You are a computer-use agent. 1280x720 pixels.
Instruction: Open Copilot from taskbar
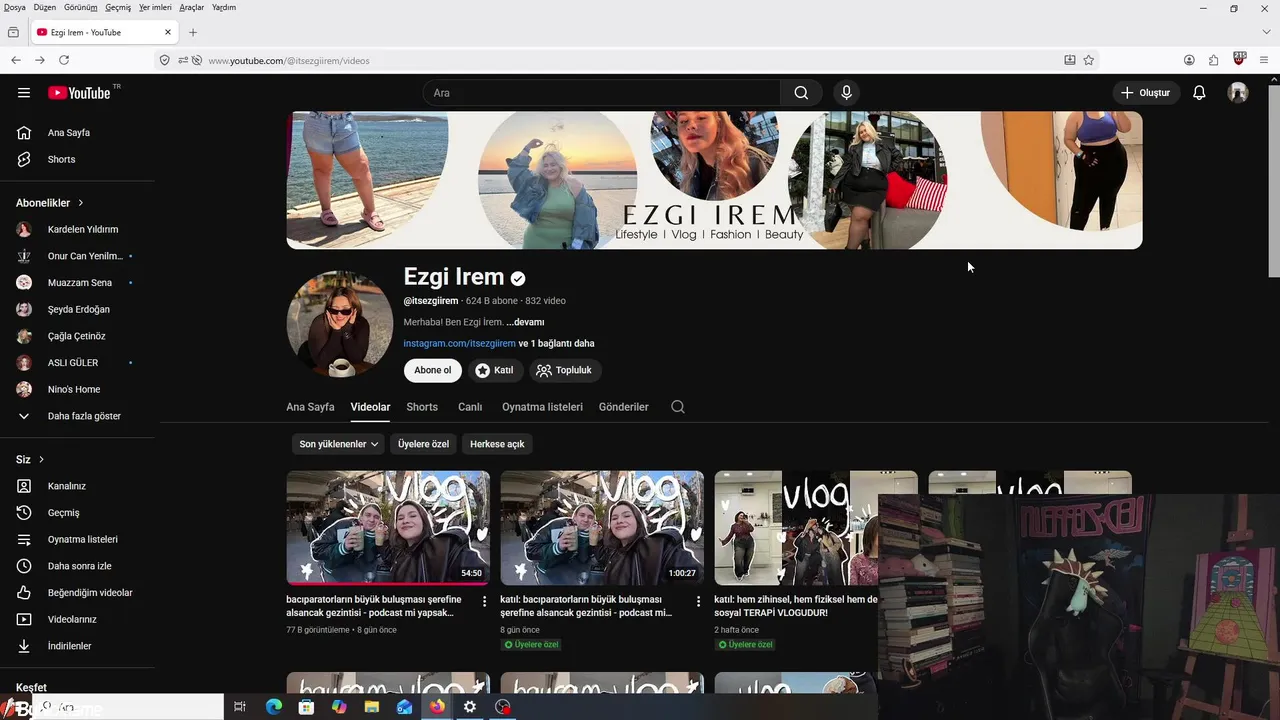(339, 707)
